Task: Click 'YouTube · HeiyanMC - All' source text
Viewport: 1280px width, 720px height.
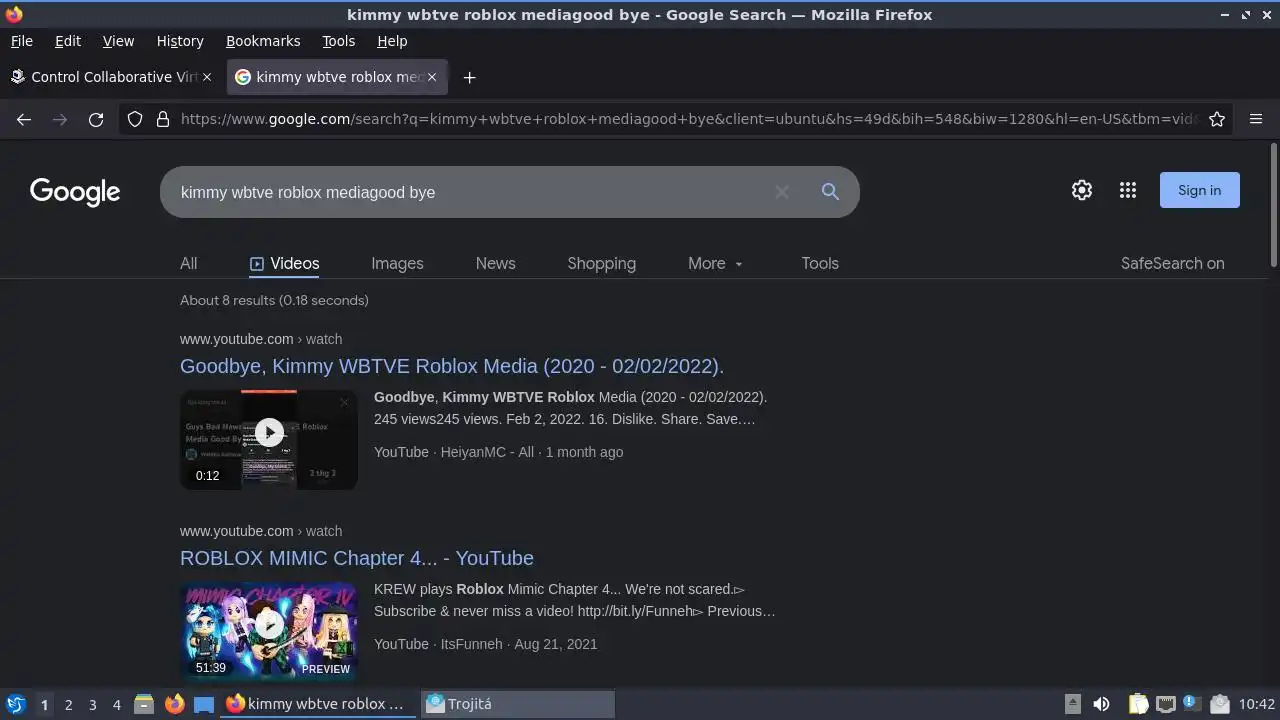Action: [x=454, y=452]
